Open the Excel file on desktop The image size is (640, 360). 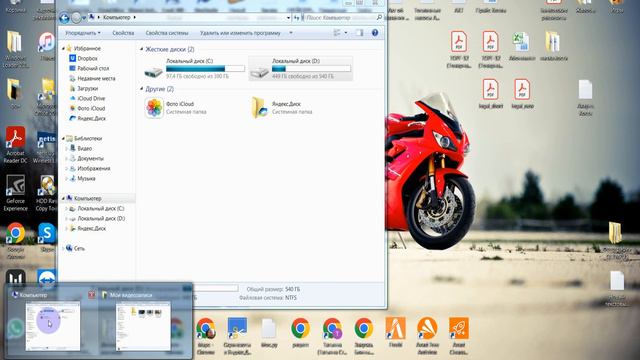[522, 46]
